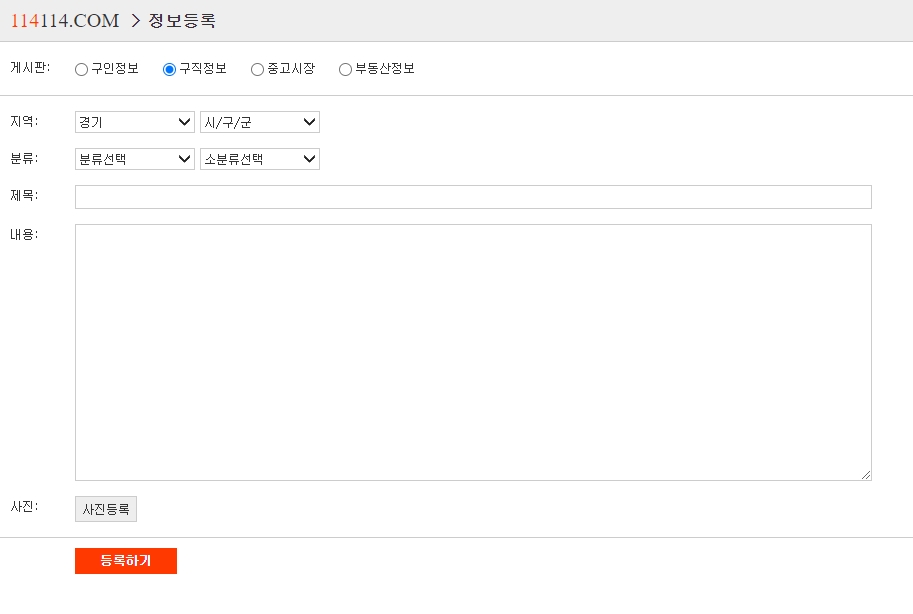Focus the 내용 content text area
The image size is (913, 614).
click(473, 352)
